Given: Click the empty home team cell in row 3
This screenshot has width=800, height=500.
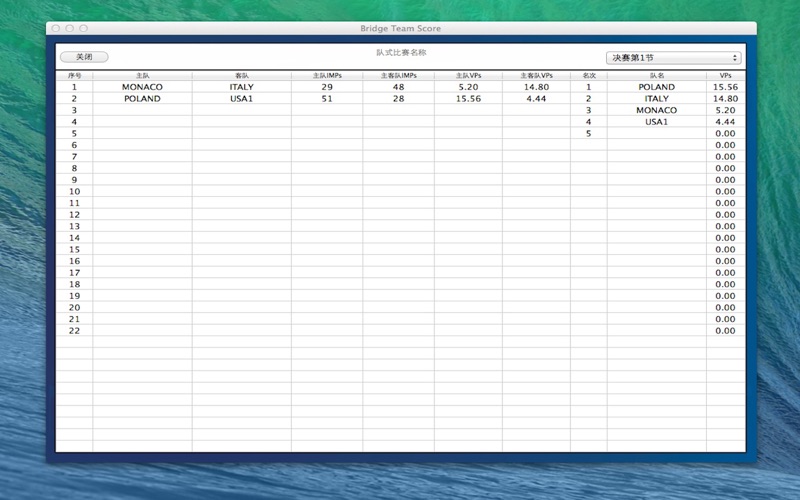Looking at the screenshot, I should [142, 110].
